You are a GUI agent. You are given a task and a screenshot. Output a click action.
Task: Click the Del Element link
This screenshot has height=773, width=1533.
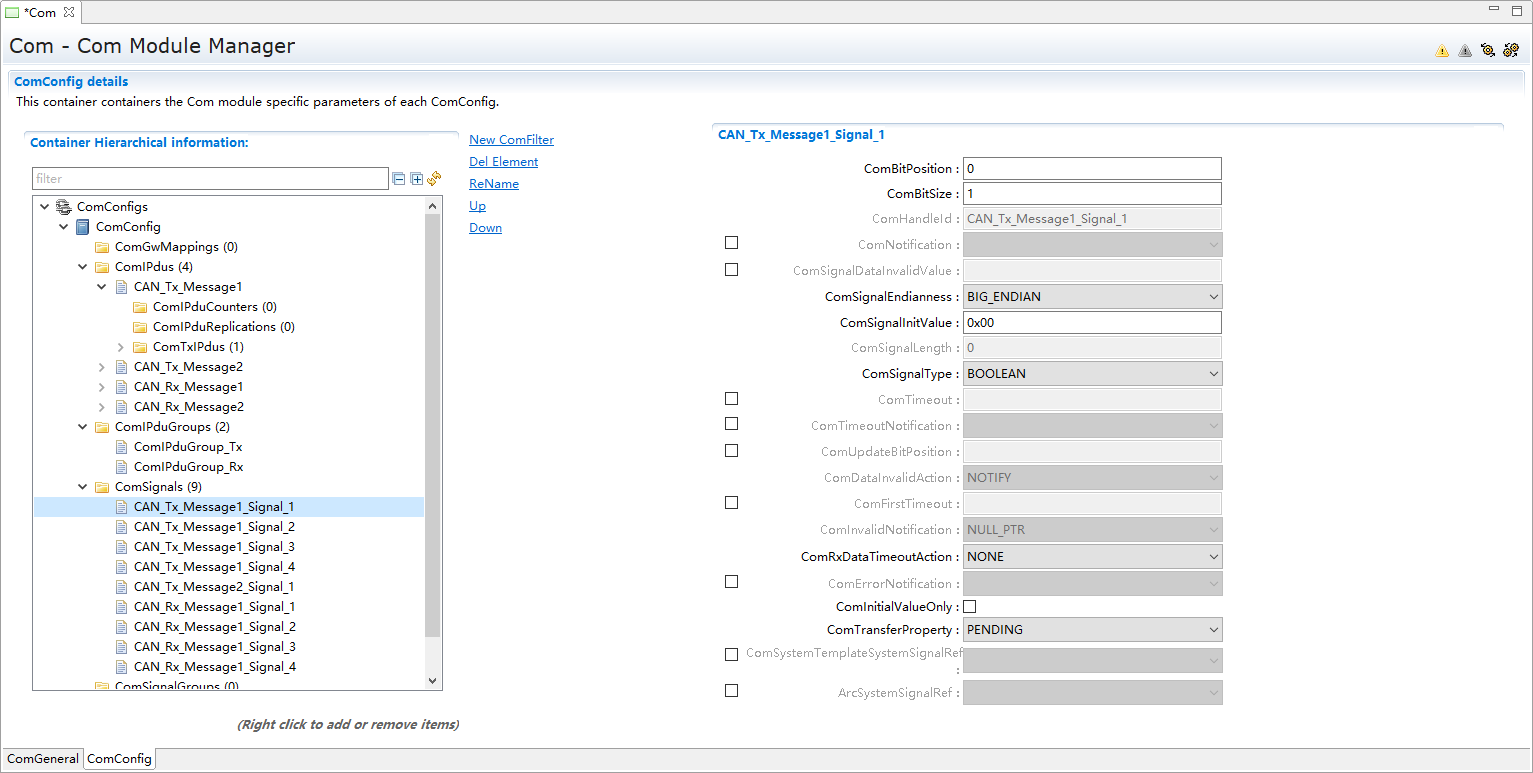pos(503,162)
